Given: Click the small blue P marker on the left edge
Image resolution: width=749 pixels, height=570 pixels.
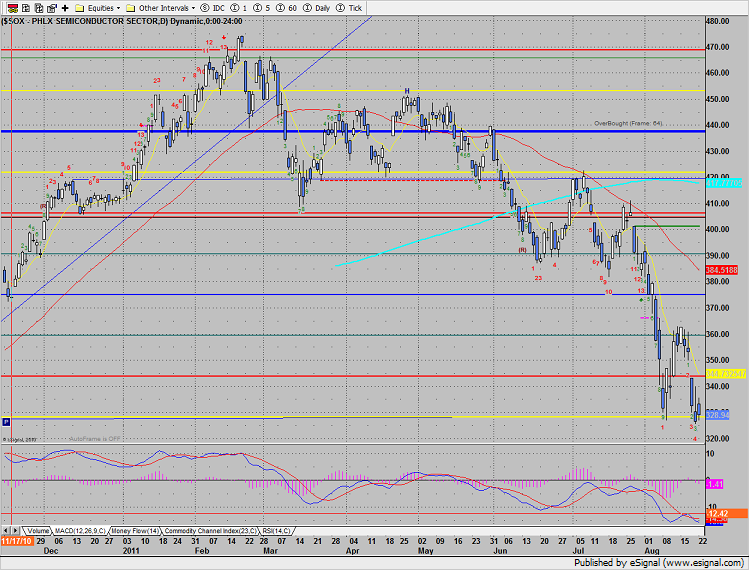Looking at the screenshot, I should pos(6,422).
